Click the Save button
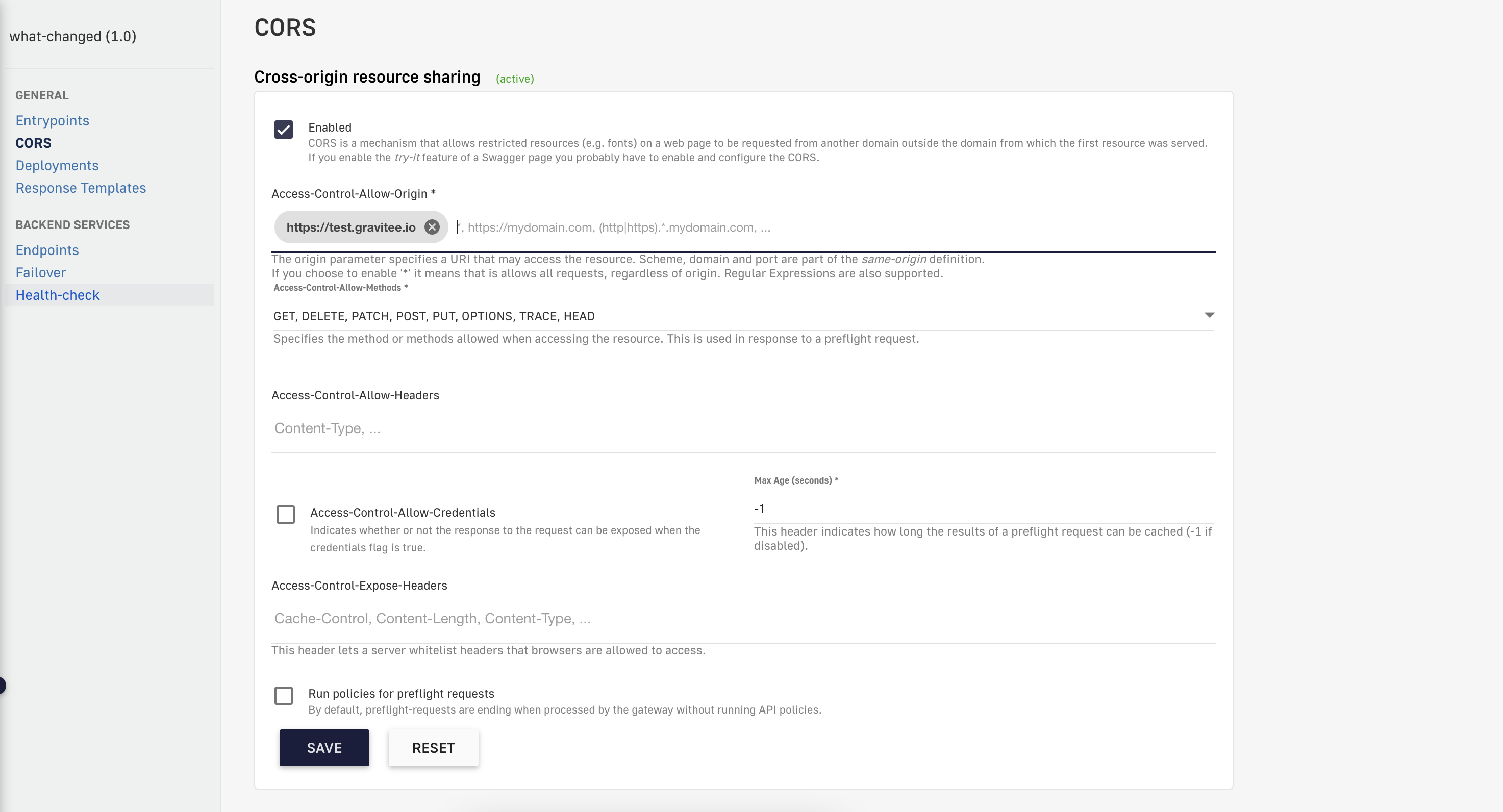The width and height of the screenshot is (1503, 812). point(324,747)
